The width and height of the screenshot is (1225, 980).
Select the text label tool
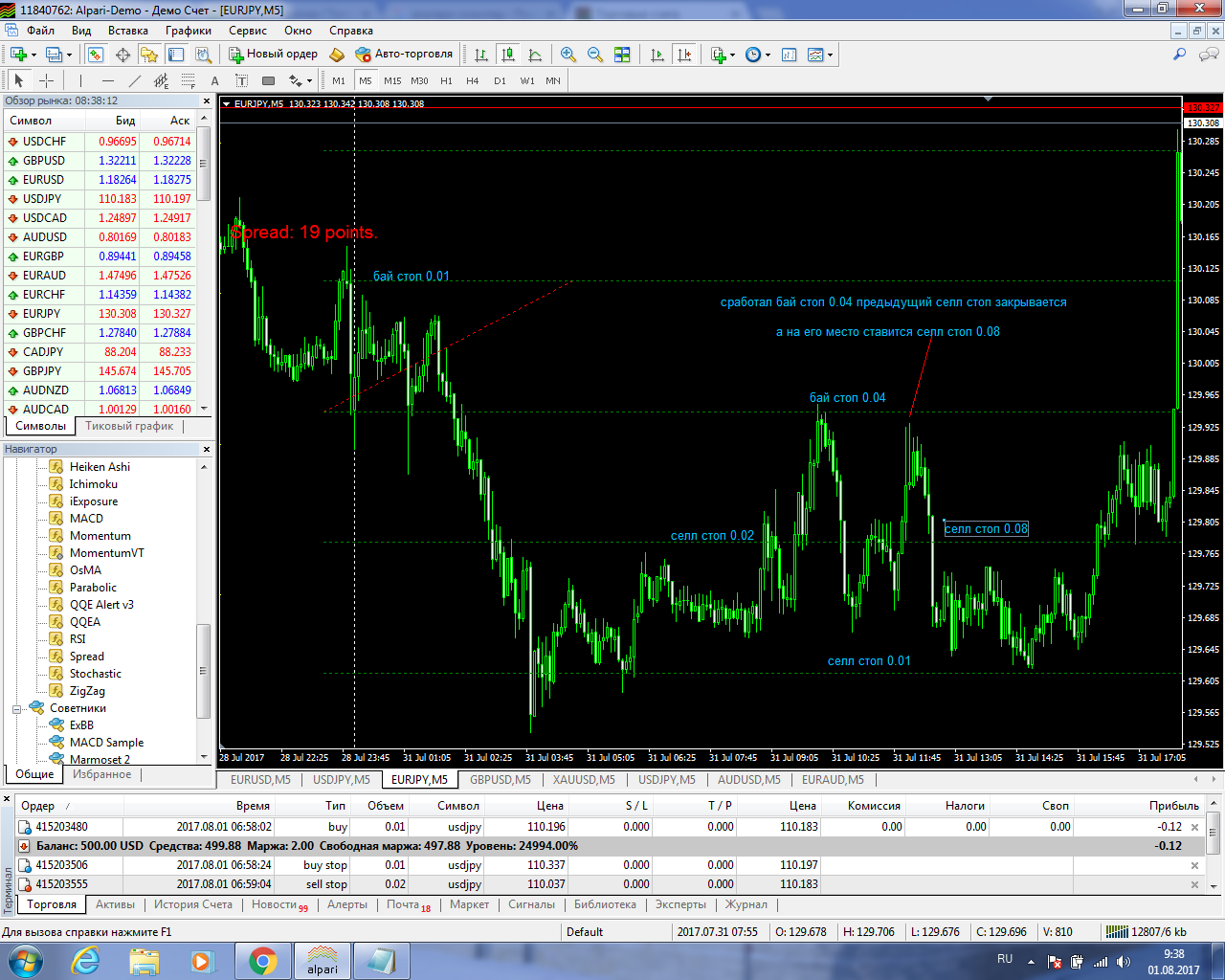point(214,81)
